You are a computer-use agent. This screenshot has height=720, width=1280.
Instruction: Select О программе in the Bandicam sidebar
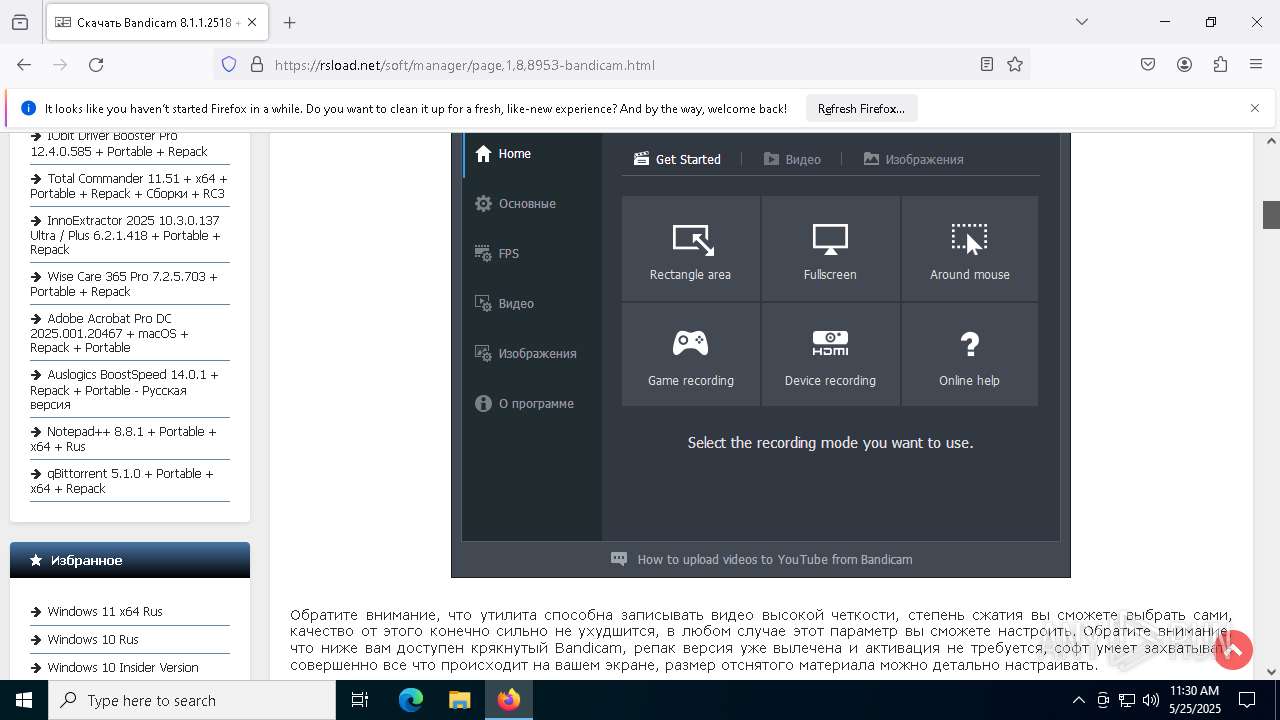pos(536,404)
